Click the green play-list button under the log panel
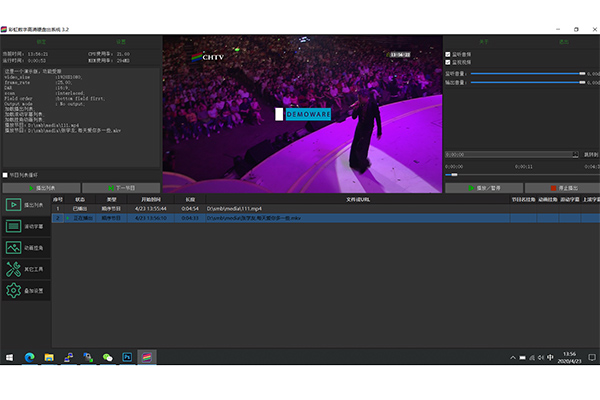 41,188
